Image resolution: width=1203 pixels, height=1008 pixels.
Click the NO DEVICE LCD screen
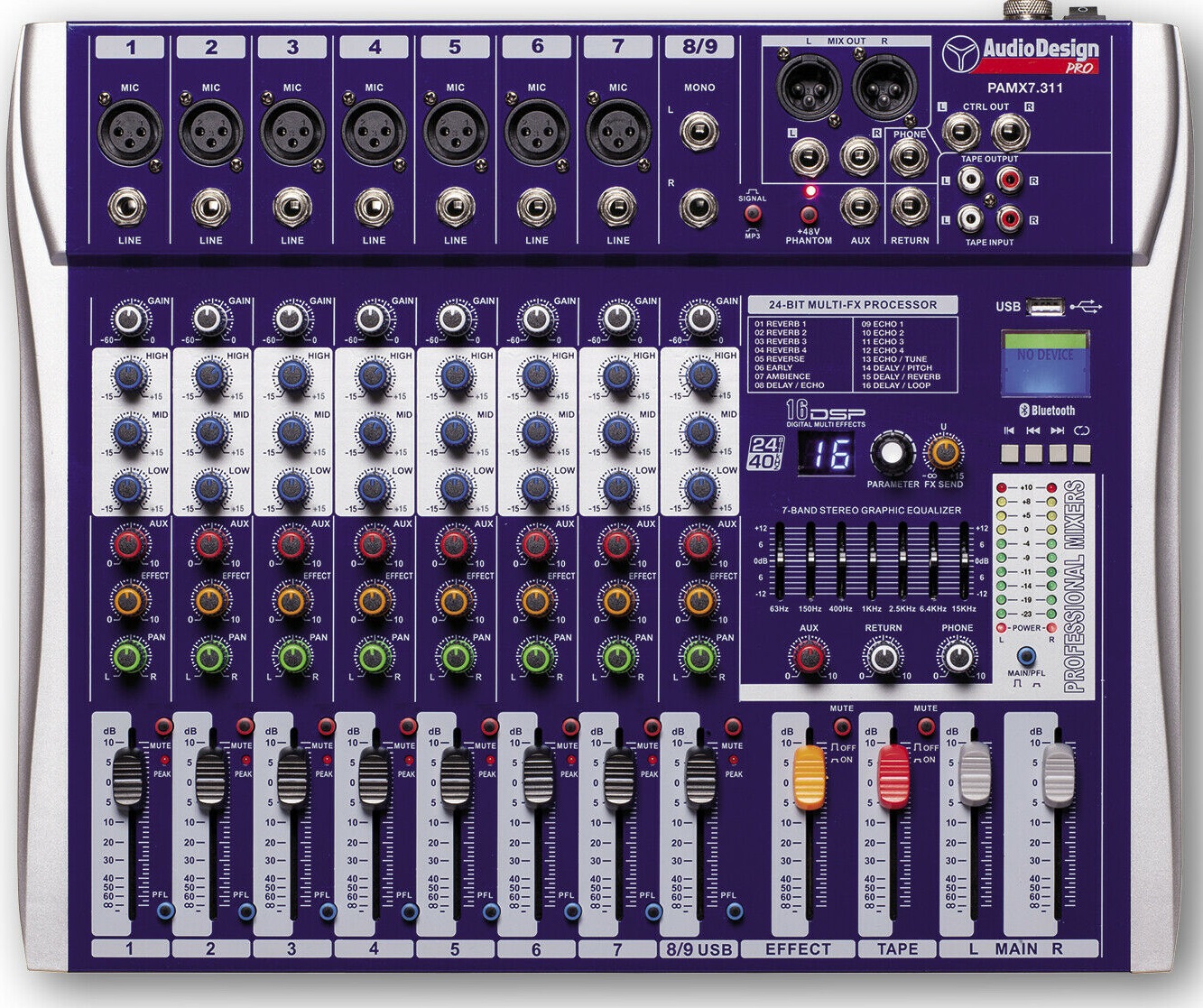1045,363
